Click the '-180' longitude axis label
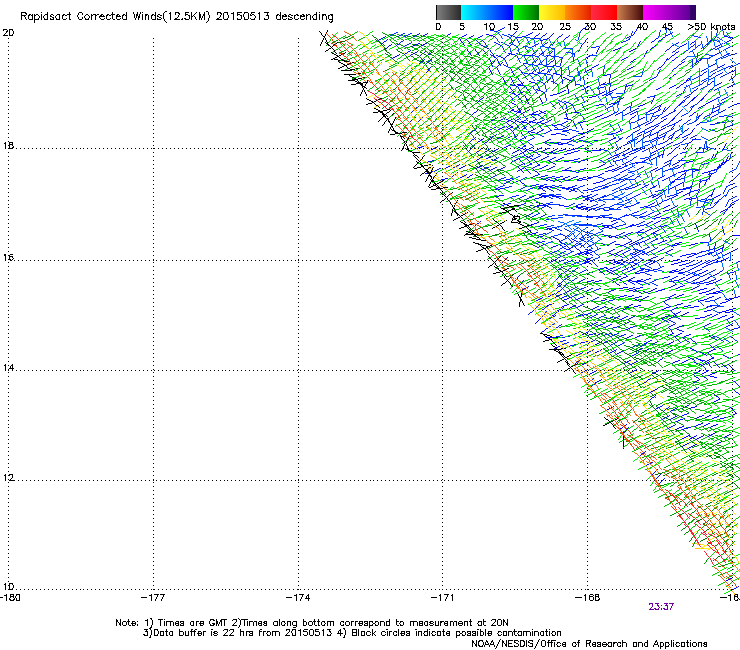740x650 pixels. [x=10, y=598]
